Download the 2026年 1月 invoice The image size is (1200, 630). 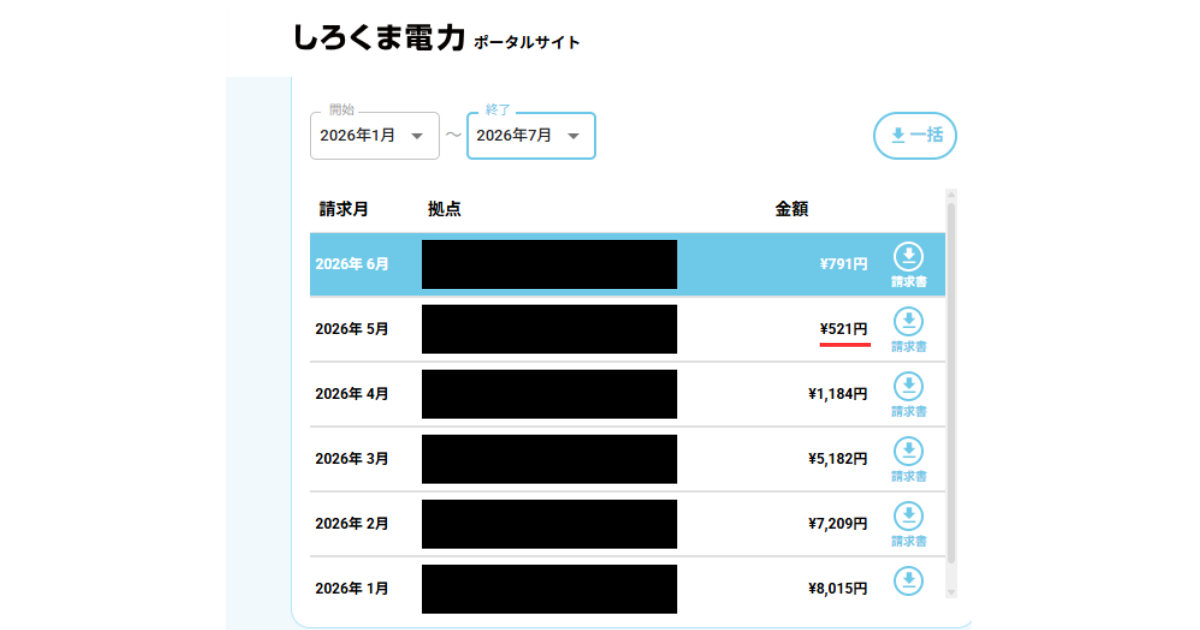(908, 581)
